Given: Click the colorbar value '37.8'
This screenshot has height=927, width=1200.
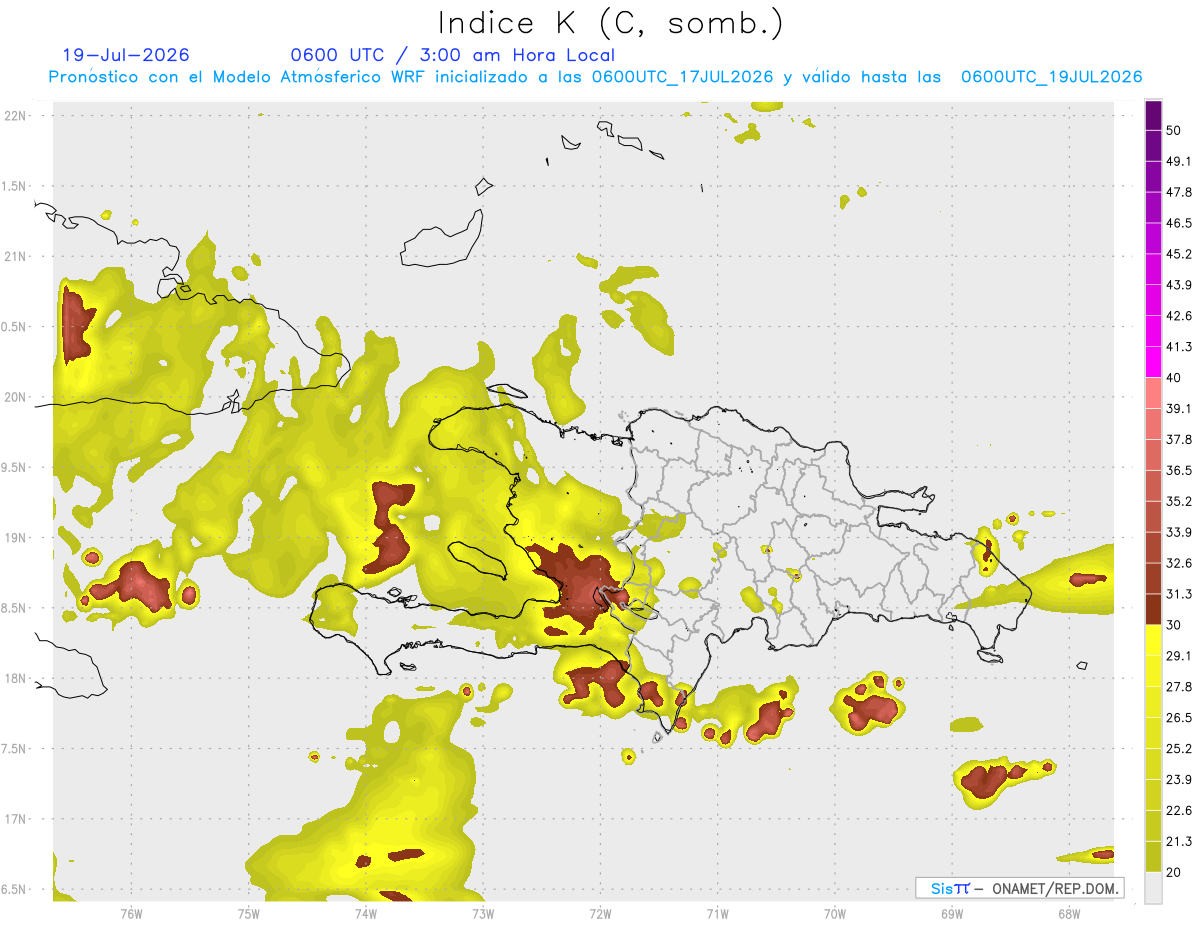Looking at the screenshot, I should (x=1179, y=440).
